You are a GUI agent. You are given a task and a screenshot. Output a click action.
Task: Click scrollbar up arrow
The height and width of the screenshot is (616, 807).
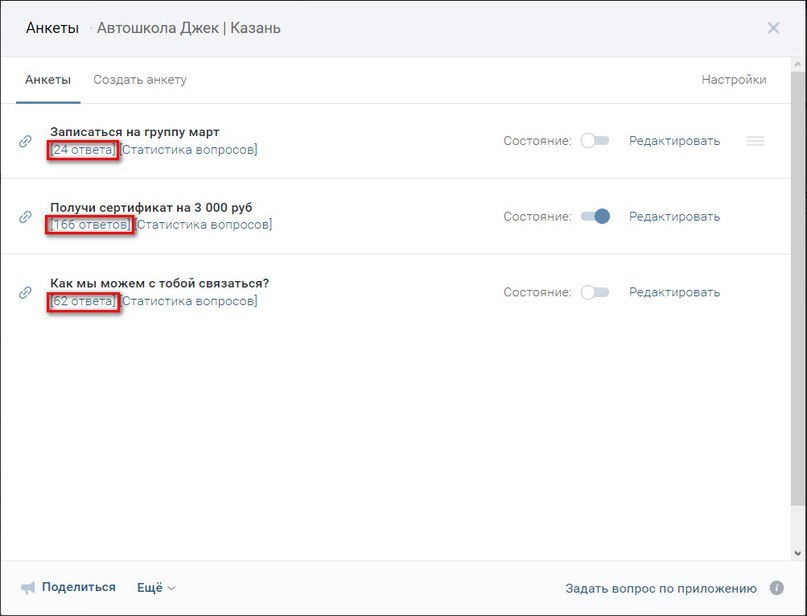click(x=798, y=64)
